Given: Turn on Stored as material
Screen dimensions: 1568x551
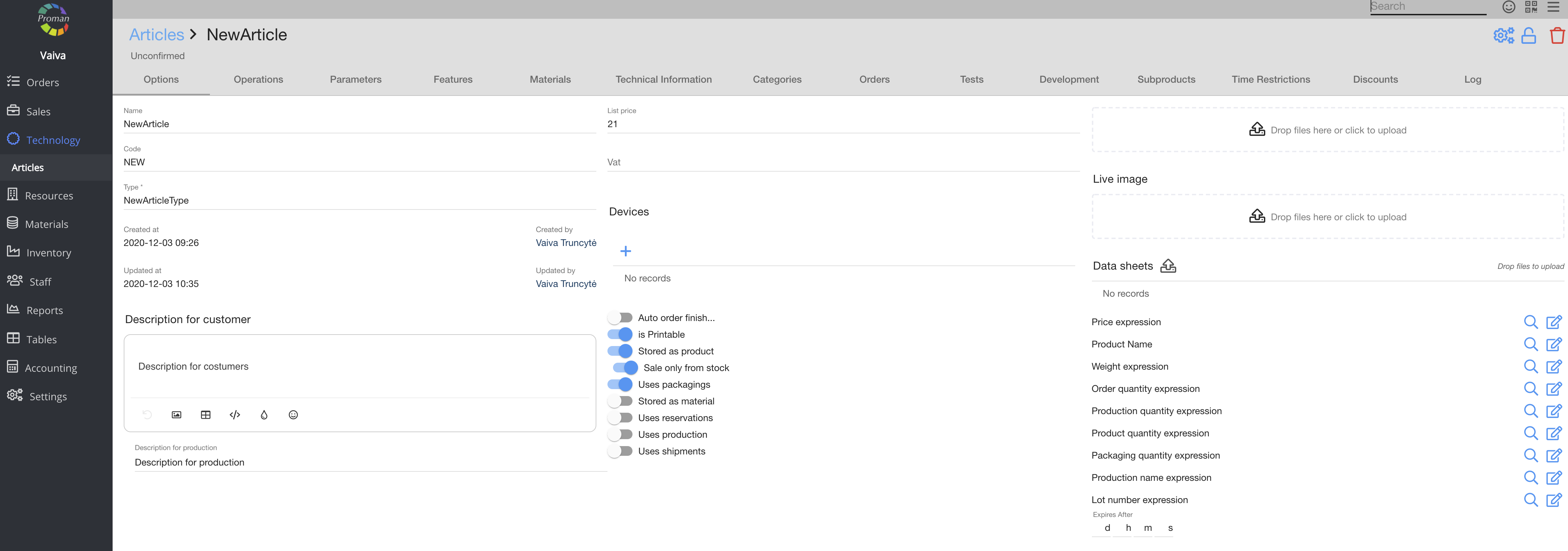Looking at the screenshot, I should pyautogui.click(x=620, y=401).
